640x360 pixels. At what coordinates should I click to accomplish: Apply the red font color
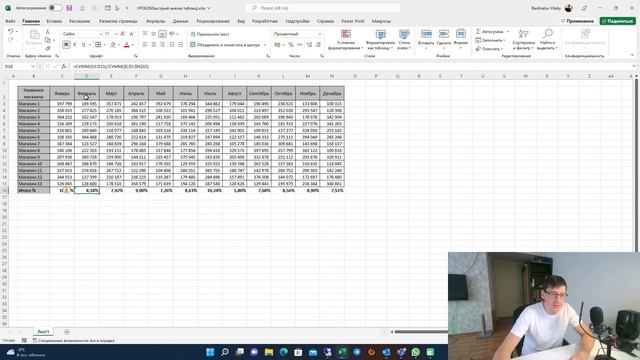click(x=127, y=44)
